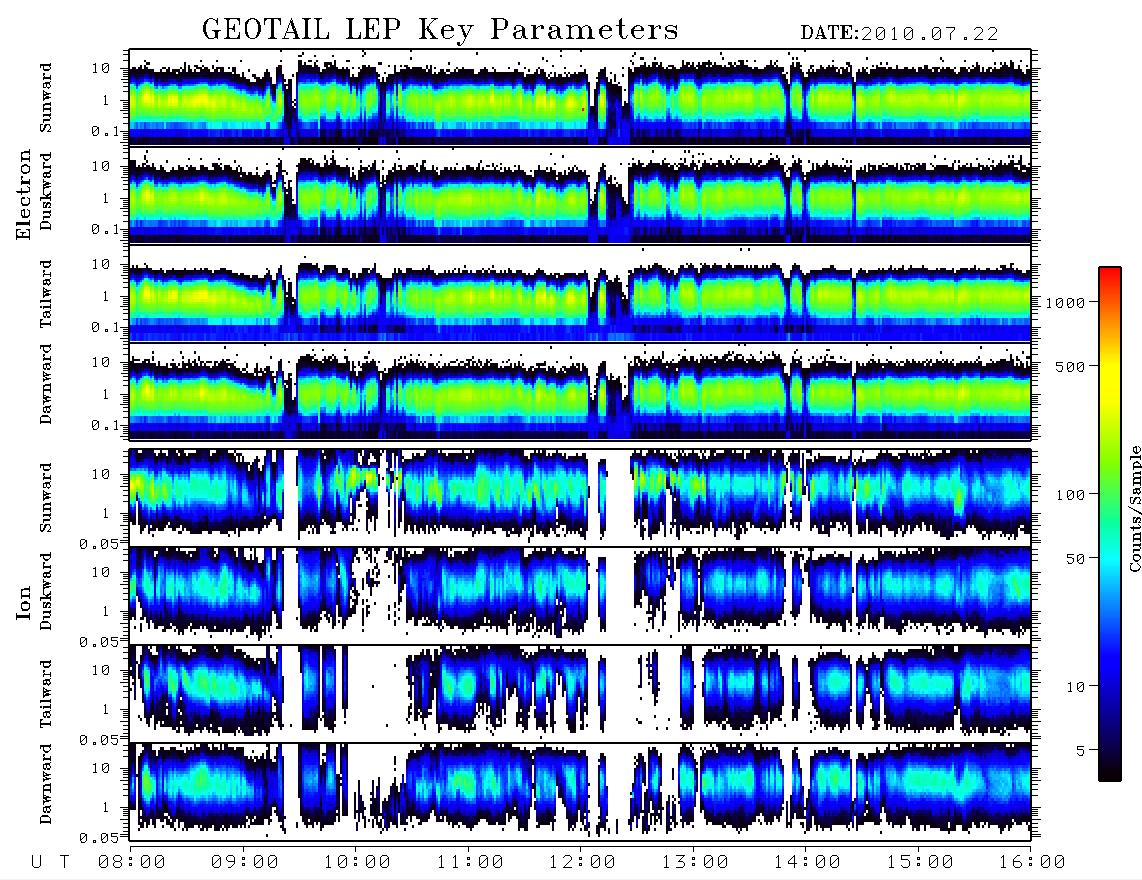
Task: Click the 10:00 time tick label
Action: pos(357,862)
